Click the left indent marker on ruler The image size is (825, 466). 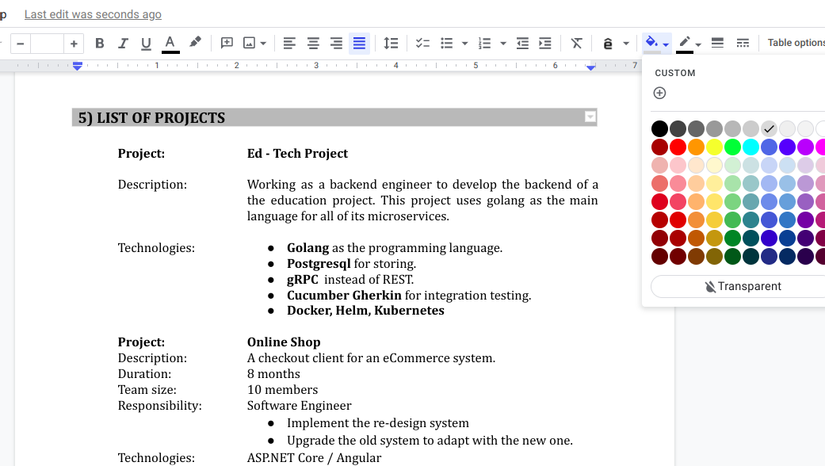(x=77, y=66)
